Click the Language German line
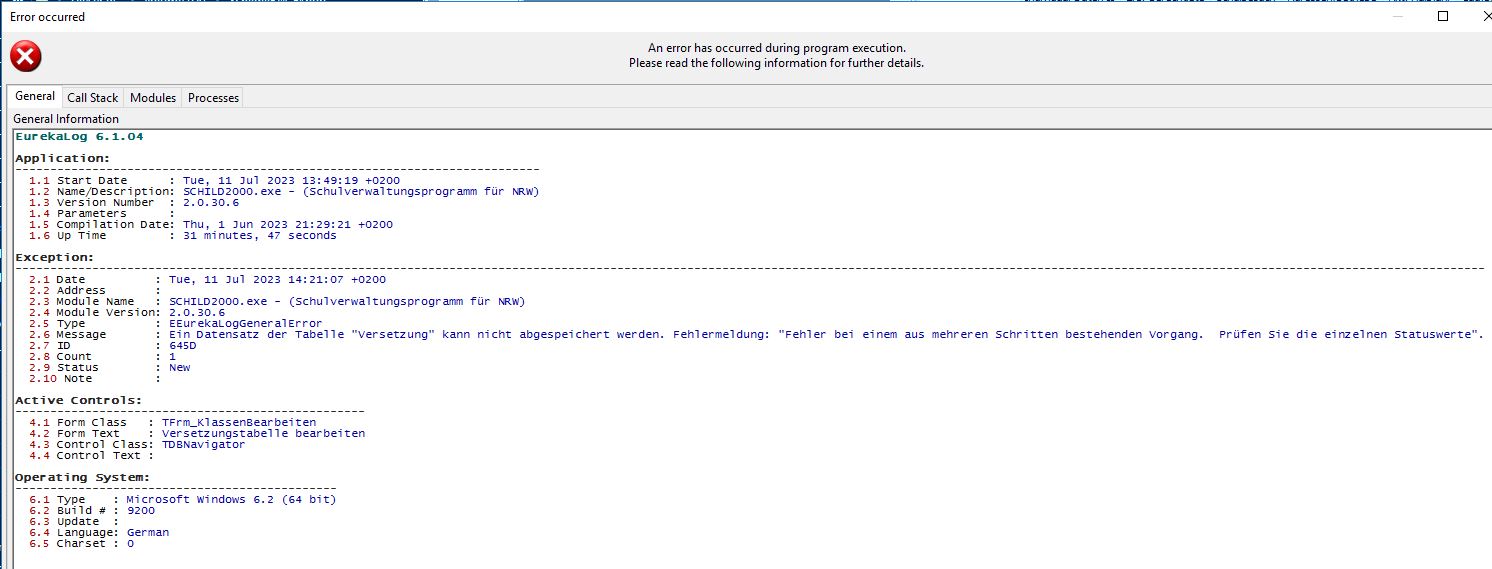The image size is (1492, 569). 99,532
